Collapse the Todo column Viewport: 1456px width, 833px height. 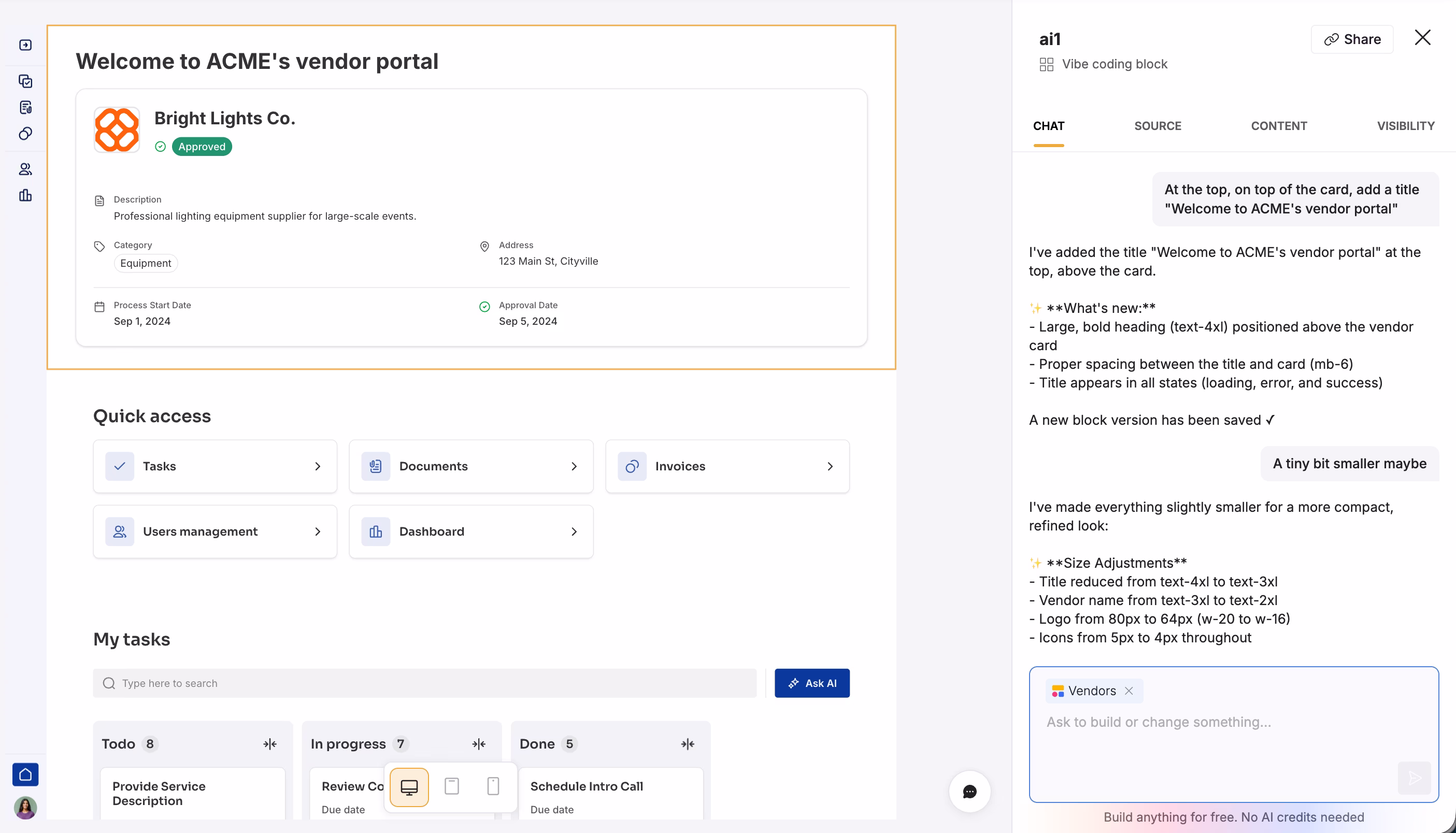point(270,744)
